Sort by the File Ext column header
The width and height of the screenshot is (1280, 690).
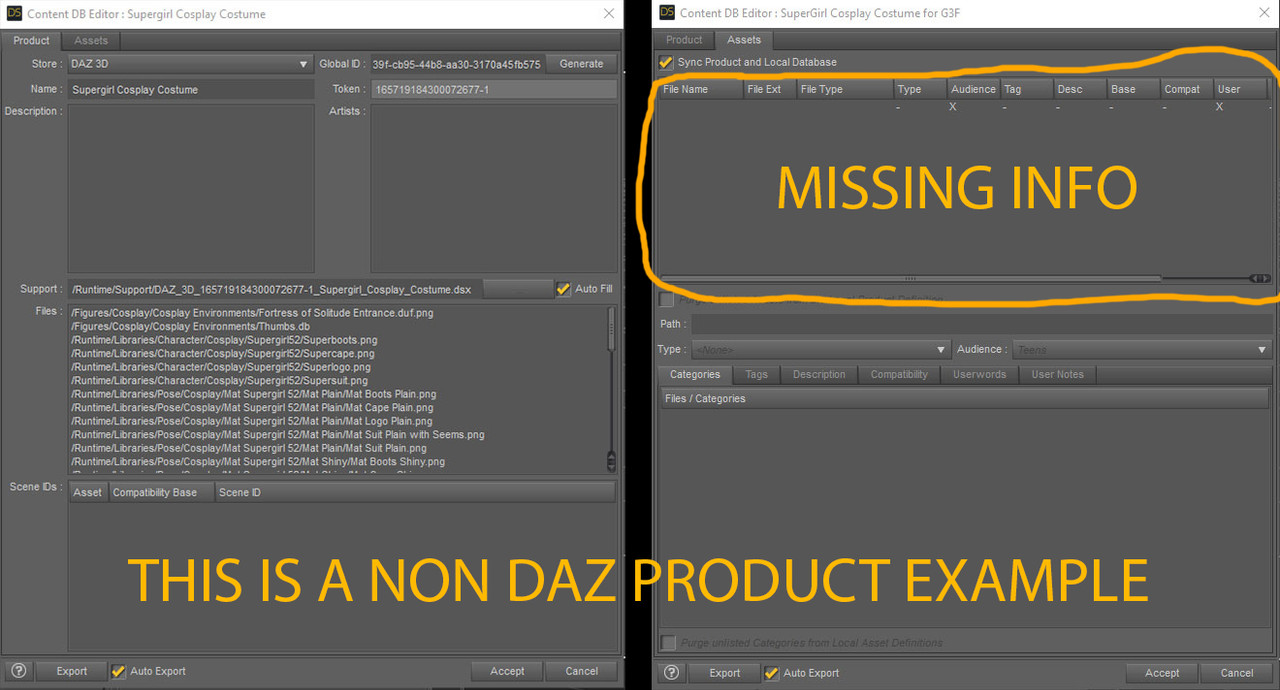769,89
